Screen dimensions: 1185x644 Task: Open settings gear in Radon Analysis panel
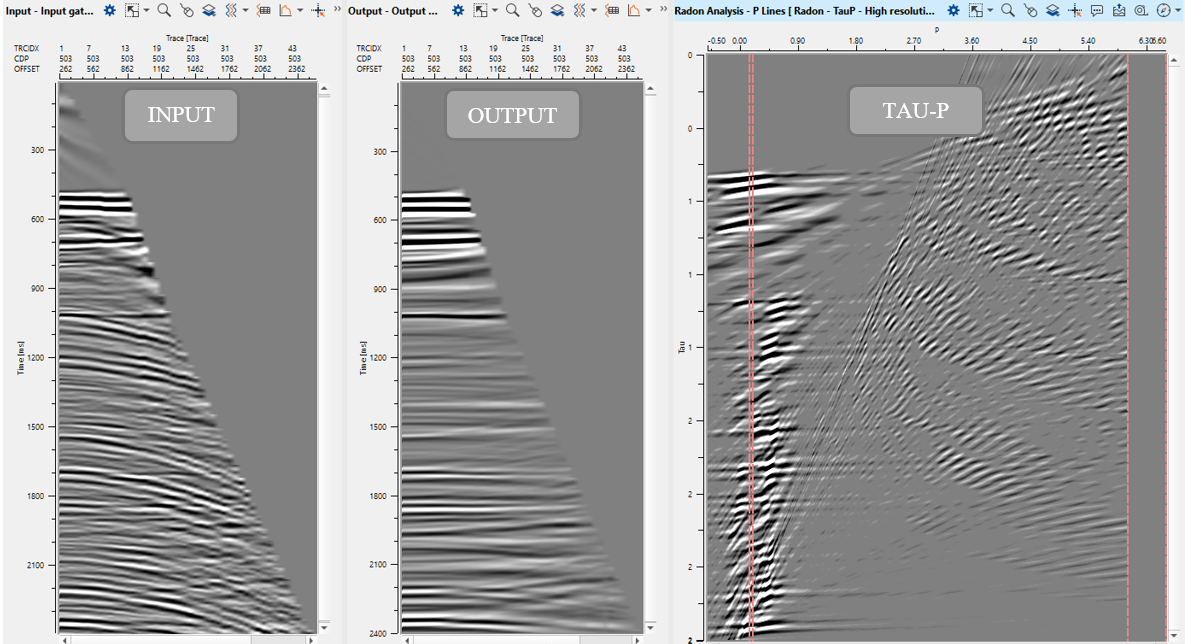[x=954, y=10]
